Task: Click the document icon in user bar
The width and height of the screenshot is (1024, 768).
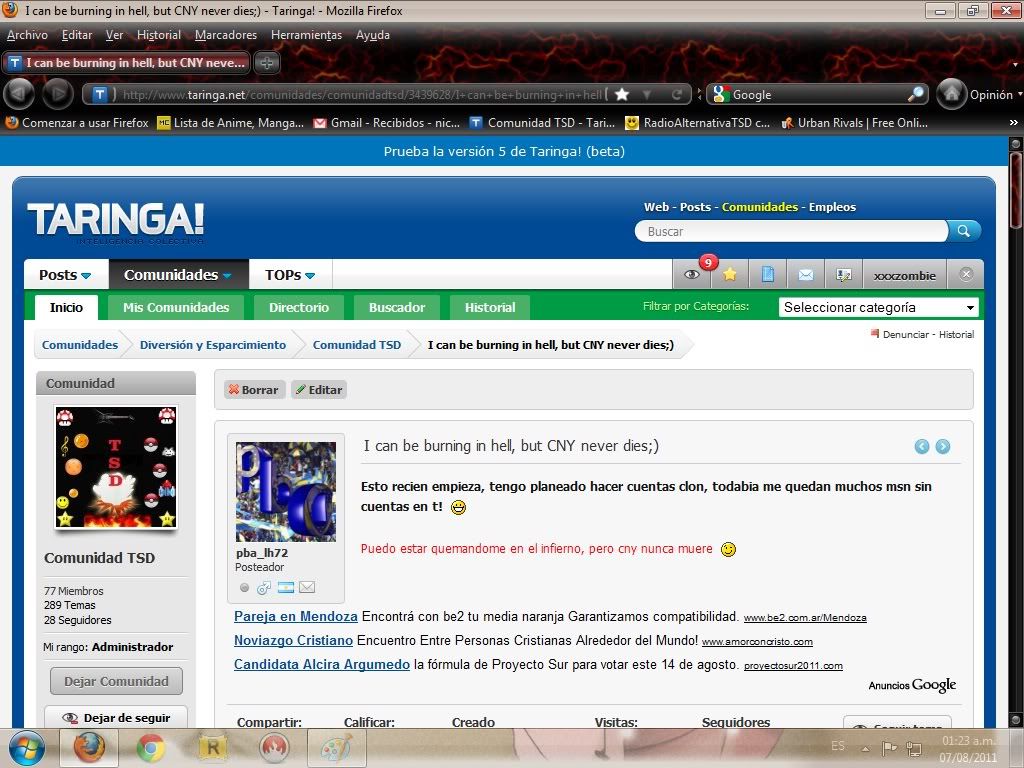Action: pos(768,275)
